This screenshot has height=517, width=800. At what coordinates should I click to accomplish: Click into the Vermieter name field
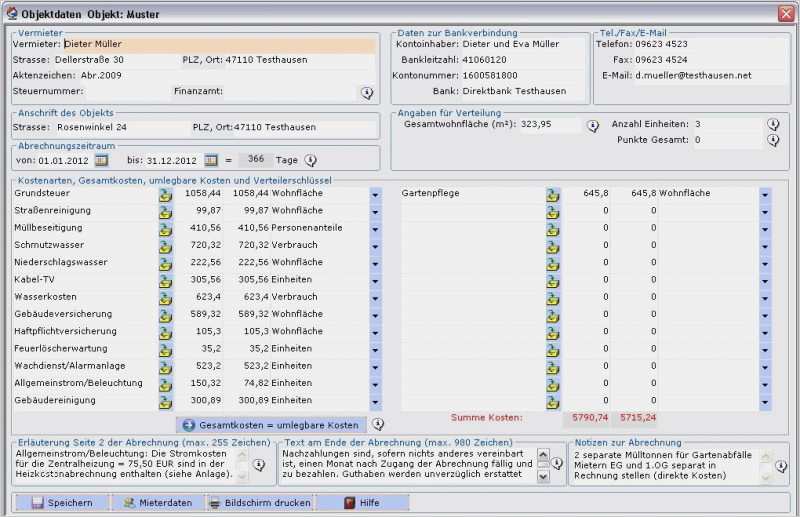pyautogui.click(x=218, y=44)
